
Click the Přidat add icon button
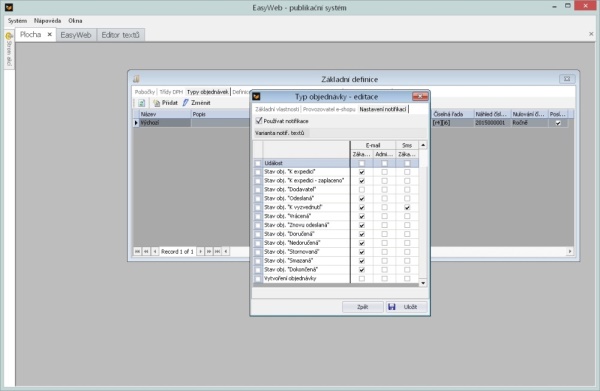pos(165,103)
